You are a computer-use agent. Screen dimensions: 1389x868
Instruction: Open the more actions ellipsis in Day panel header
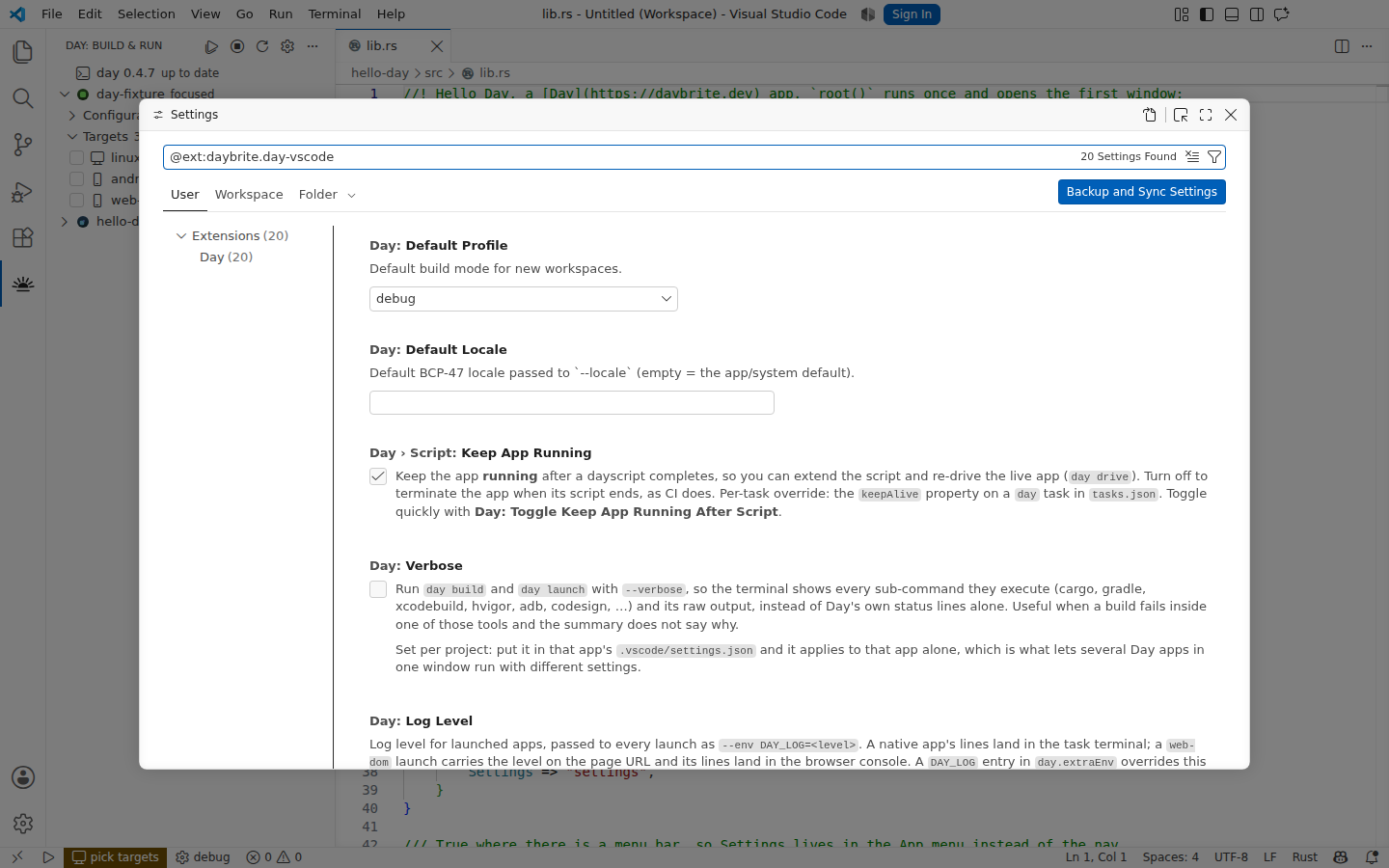point(312,46)
